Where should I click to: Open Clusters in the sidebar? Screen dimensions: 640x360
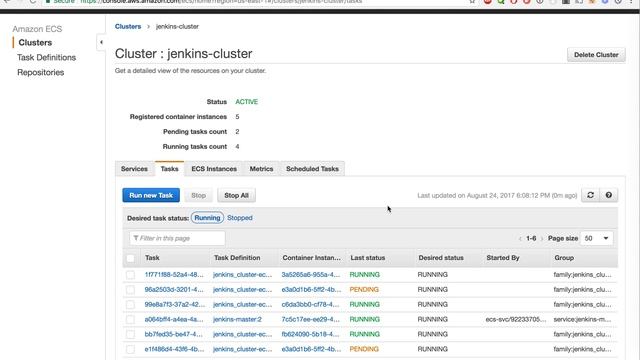(x=35, y=42)
